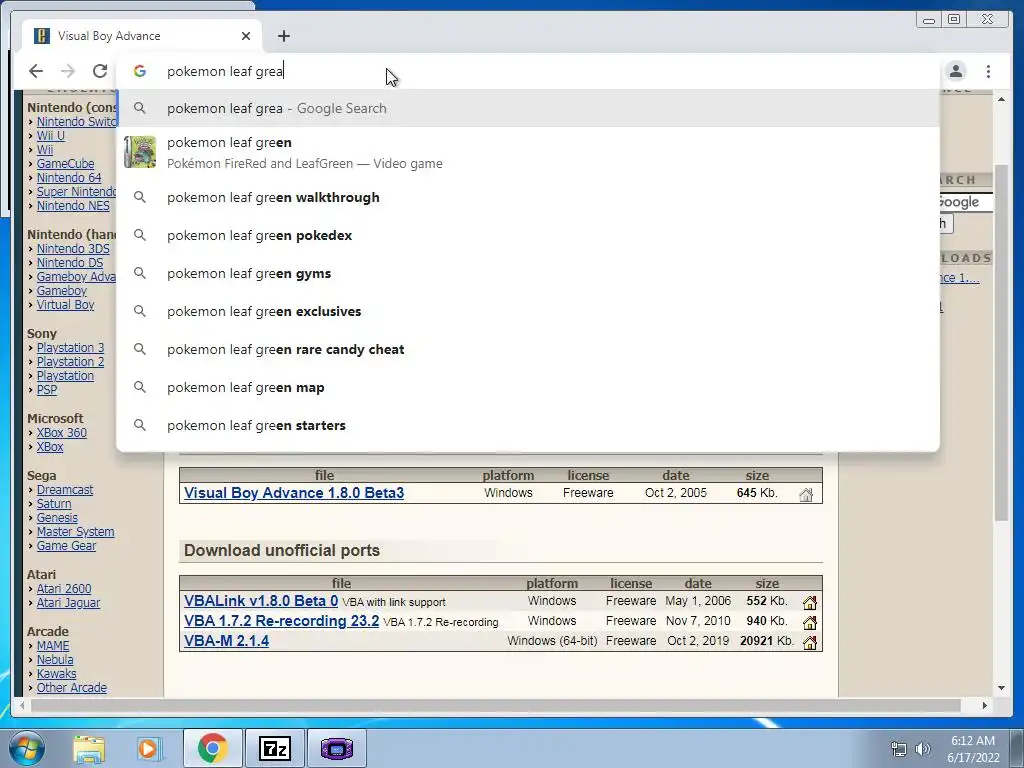Open VBA 1.7.2 Re-recording 23.2 link
This screenshot has height=768, width=1024.
281,621
